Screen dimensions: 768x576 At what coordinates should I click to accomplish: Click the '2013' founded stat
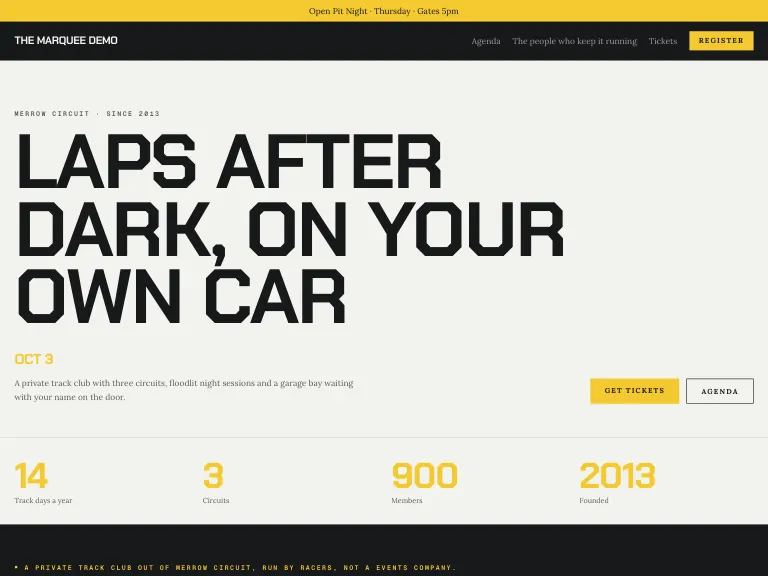tap(617, 476)
